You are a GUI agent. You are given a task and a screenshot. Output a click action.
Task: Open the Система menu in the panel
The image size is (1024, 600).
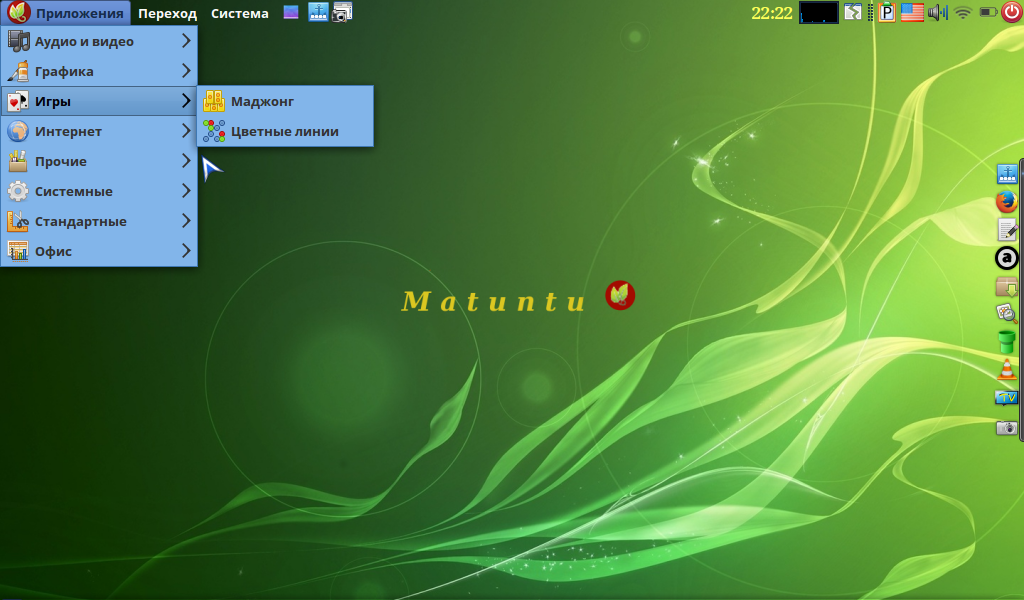(x=239, y=13)
